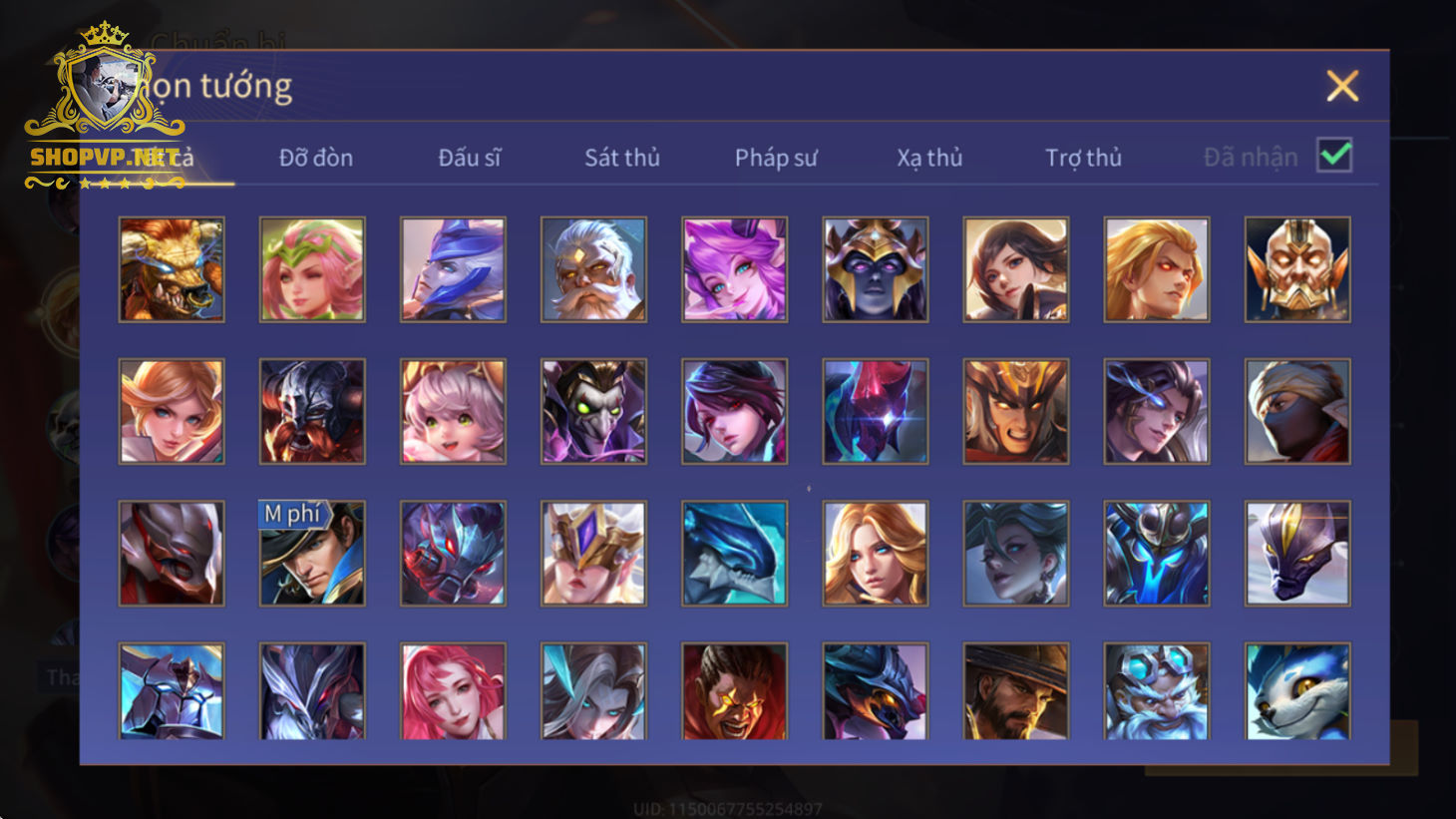Screen dimensions: 1456x819
Task: Choose the cowboy hat bearded hero
Action: click(x=1016, y=690)
